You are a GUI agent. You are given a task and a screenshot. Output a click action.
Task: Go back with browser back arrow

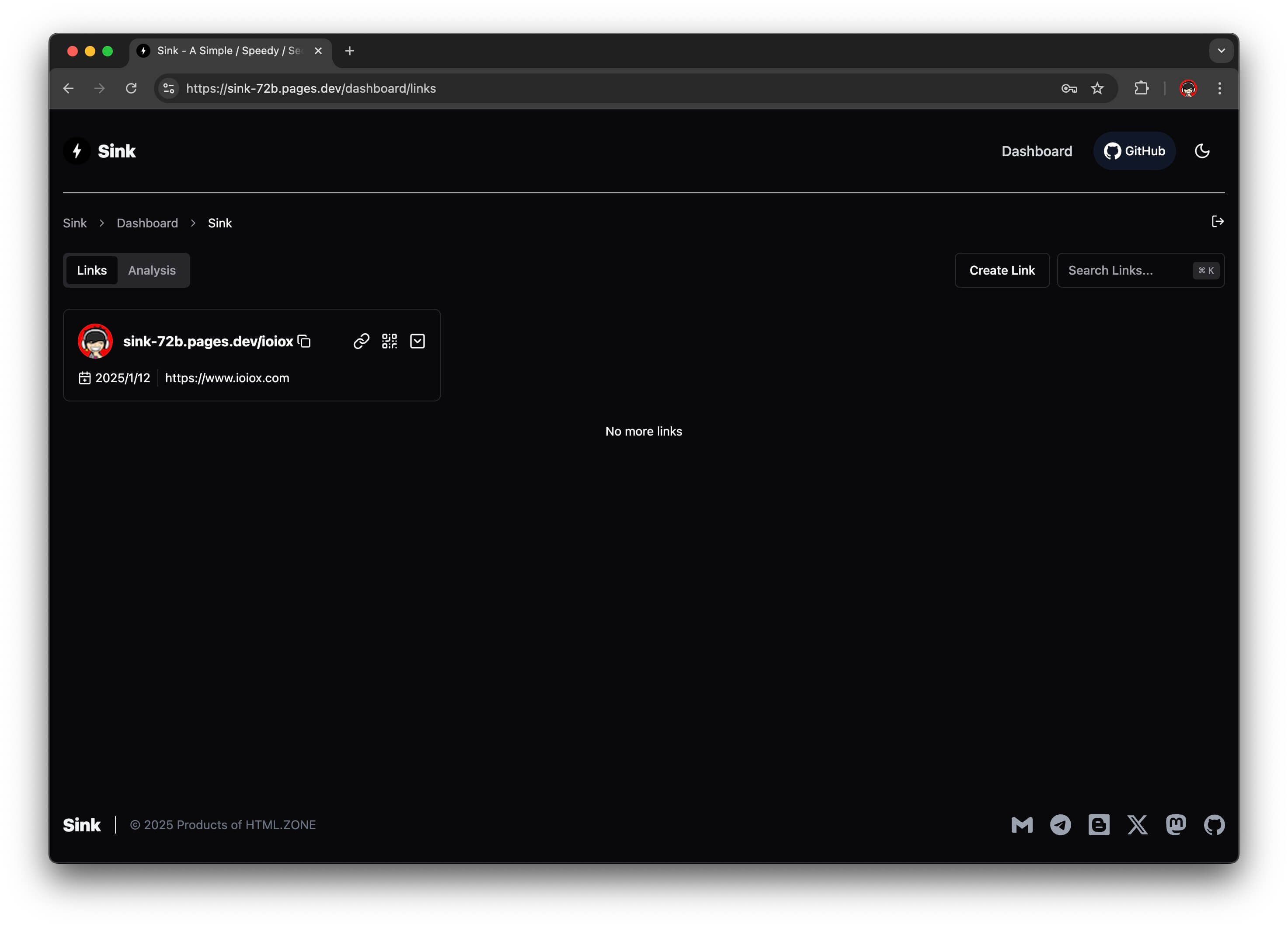68,89
